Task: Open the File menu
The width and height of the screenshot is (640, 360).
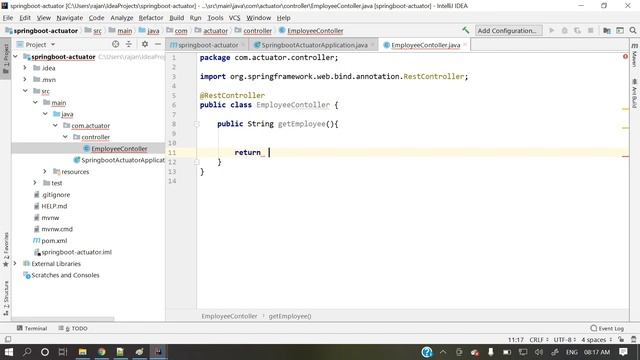Action: [x=8, y=18]
